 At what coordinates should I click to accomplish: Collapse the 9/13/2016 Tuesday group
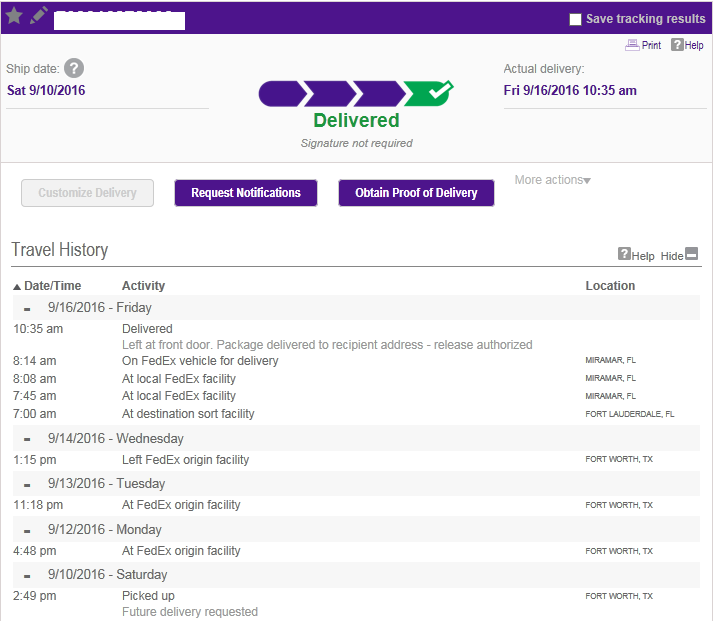(x=27, y=485)
